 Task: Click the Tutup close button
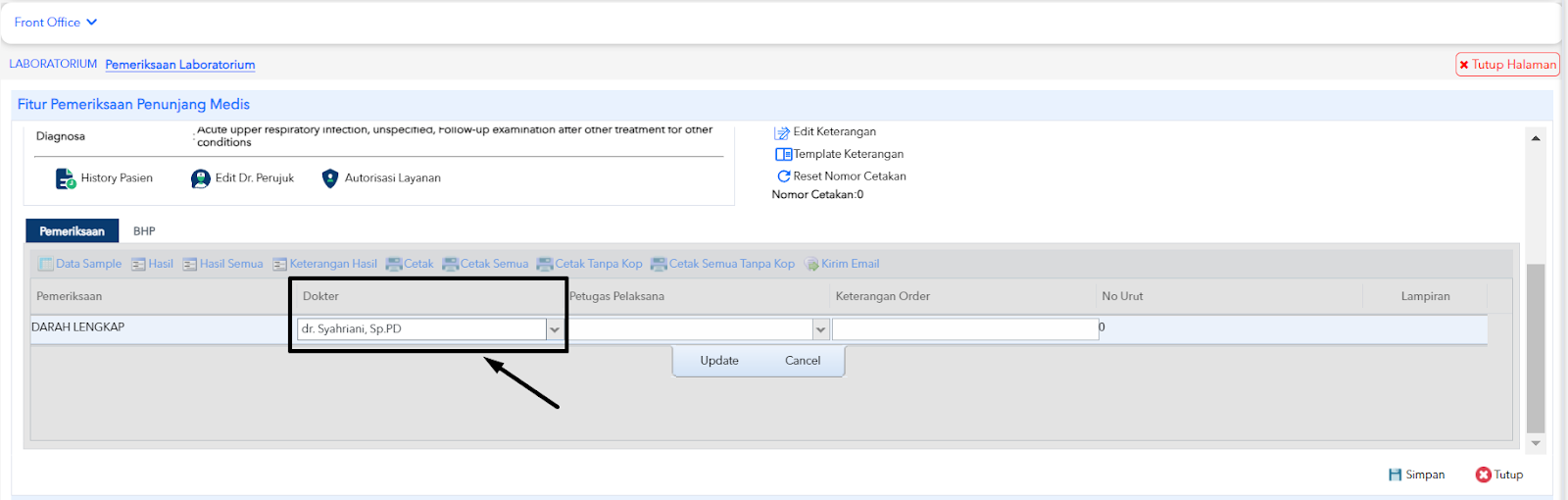click(x=1499, y=475)
